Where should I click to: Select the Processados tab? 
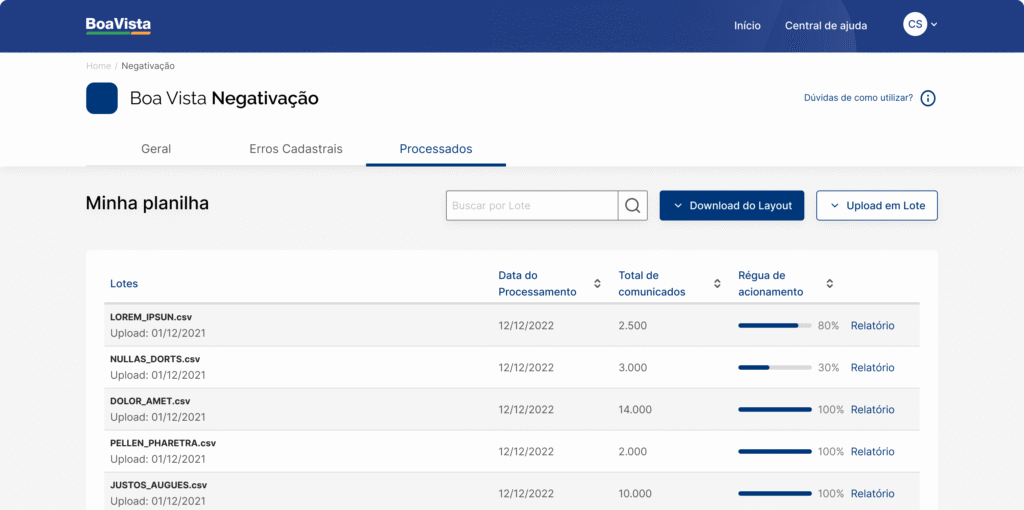436,149
